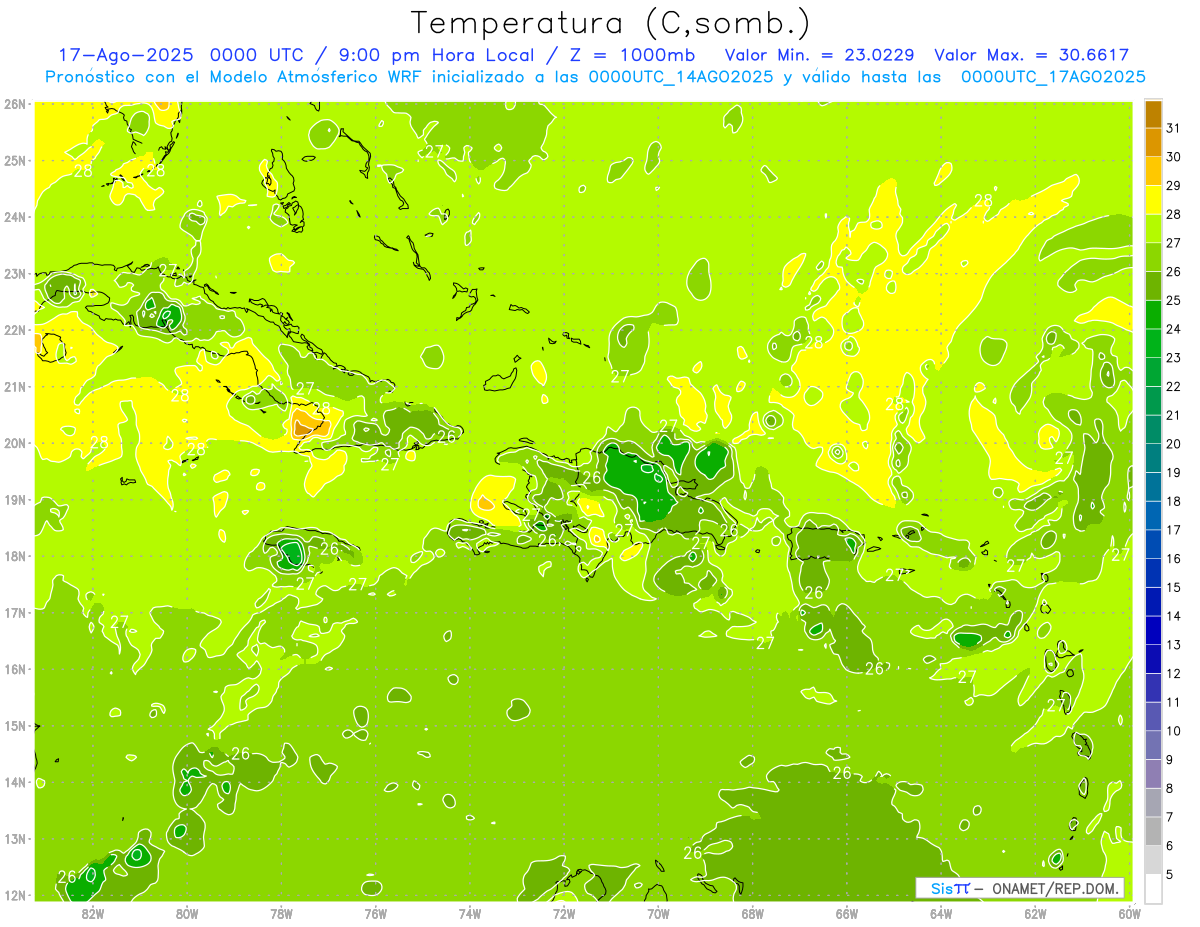Click the '15' color scale label

(x=1174, y=587)
